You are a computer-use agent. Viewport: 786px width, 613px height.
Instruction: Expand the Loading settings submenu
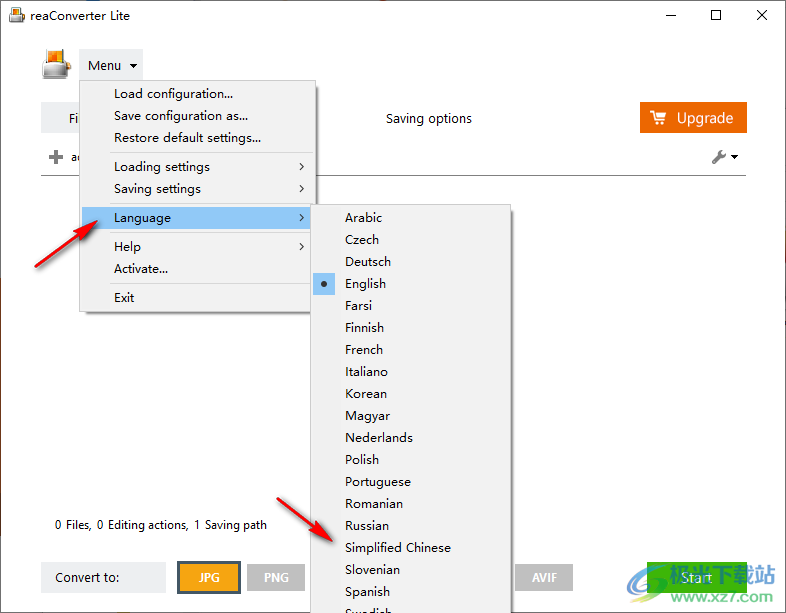[198, 167]
